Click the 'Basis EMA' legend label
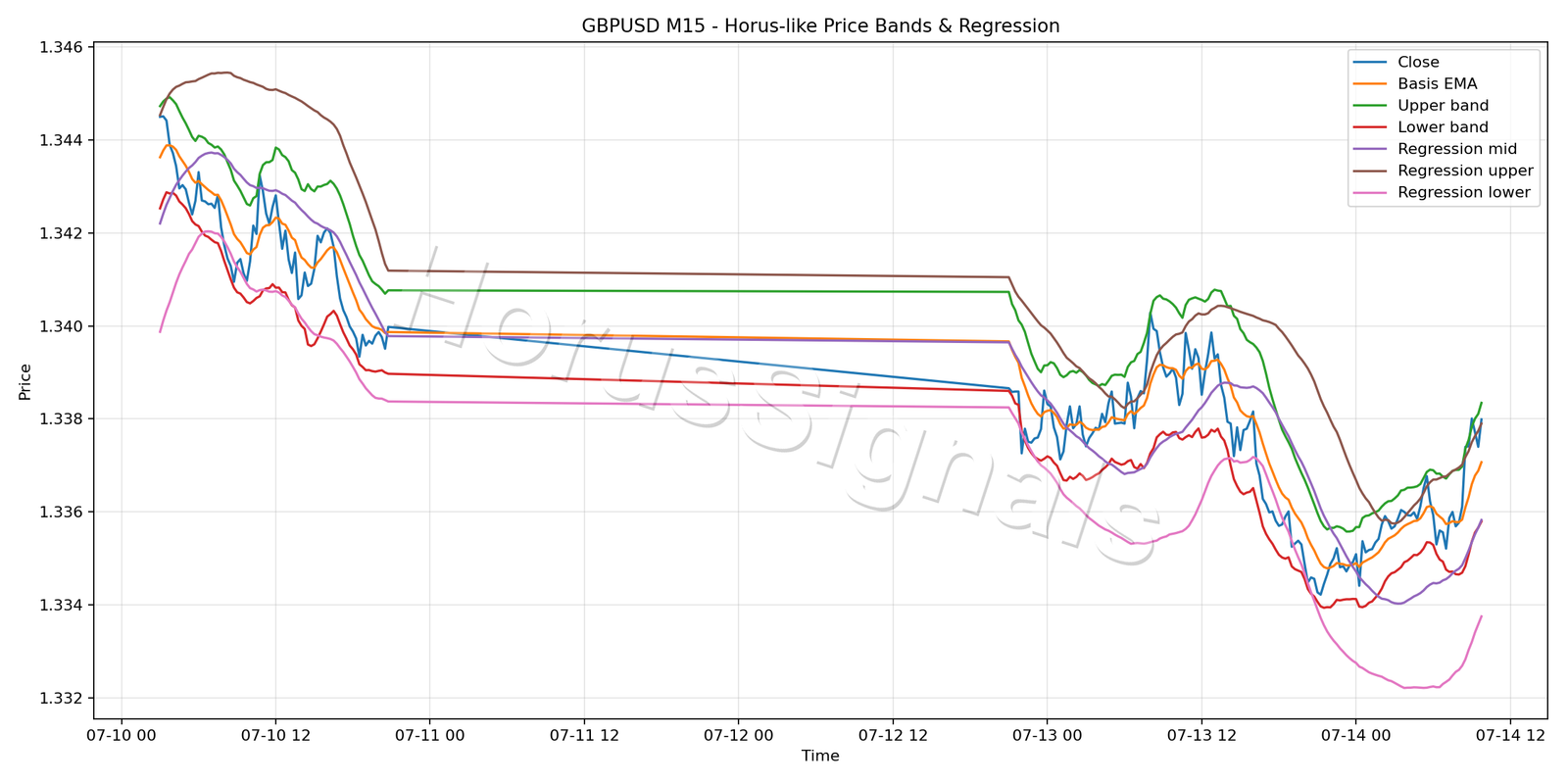The image size is (1568, 784). tap(1437, 84)
